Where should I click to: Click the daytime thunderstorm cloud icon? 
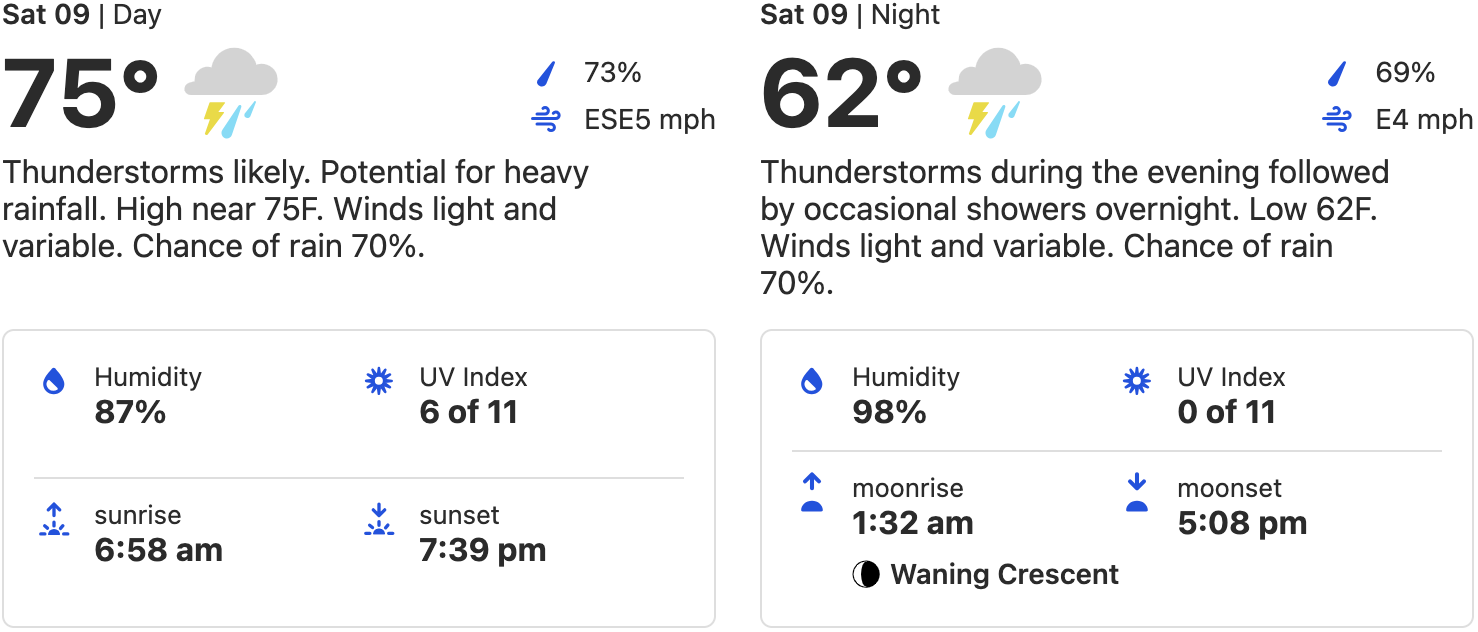coord(231,92)
